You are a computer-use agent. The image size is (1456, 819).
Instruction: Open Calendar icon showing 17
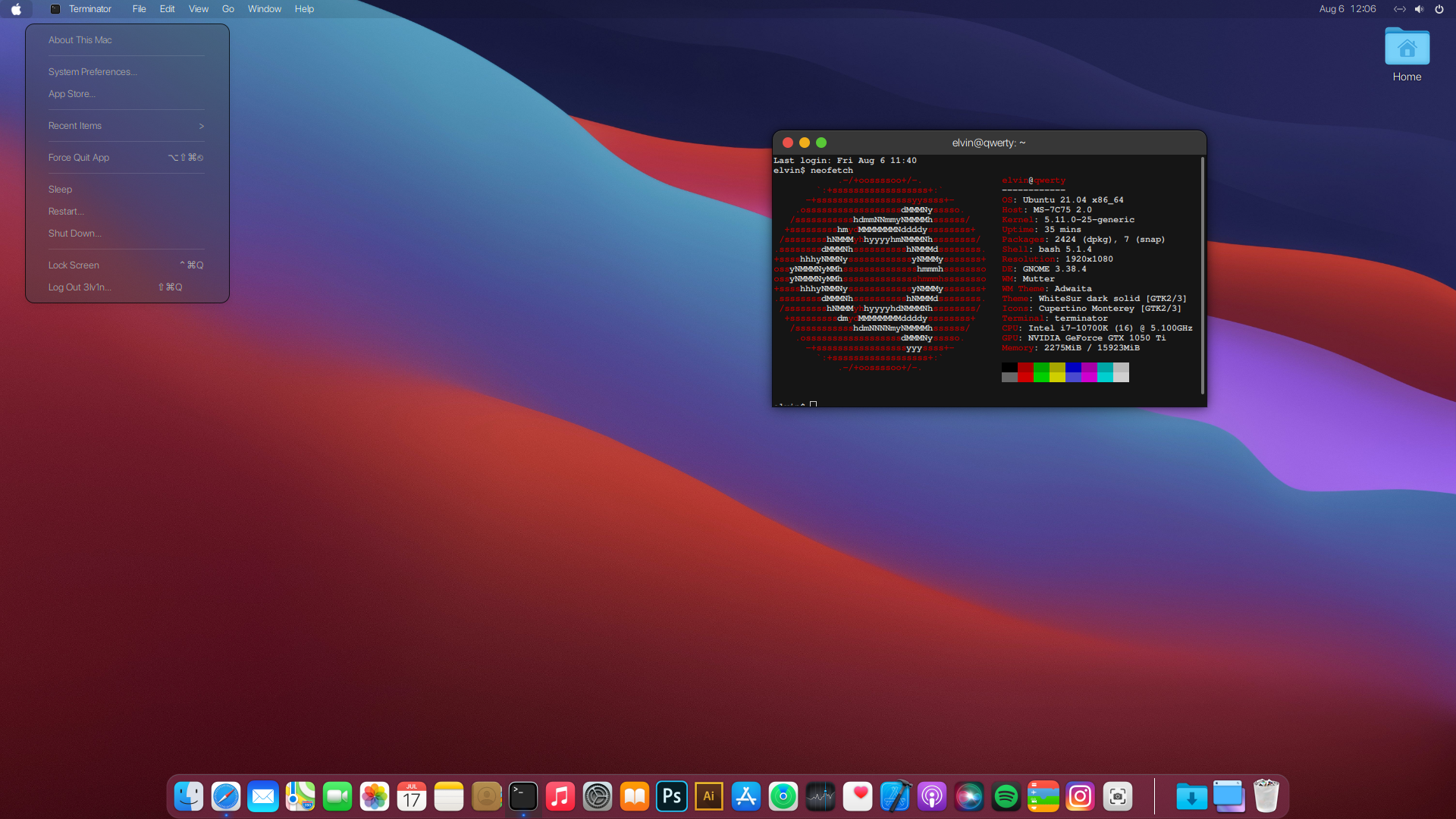[x=412, y=796]
